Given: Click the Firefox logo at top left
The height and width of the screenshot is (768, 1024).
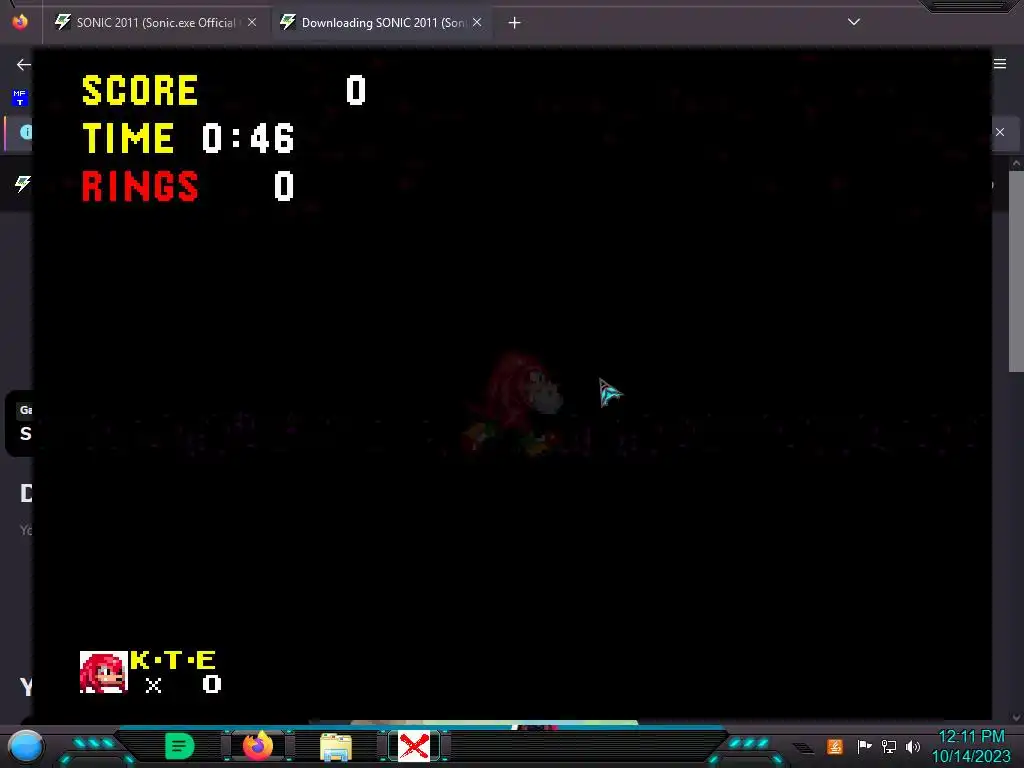Looking at the screenshot, I should [20, 22].
